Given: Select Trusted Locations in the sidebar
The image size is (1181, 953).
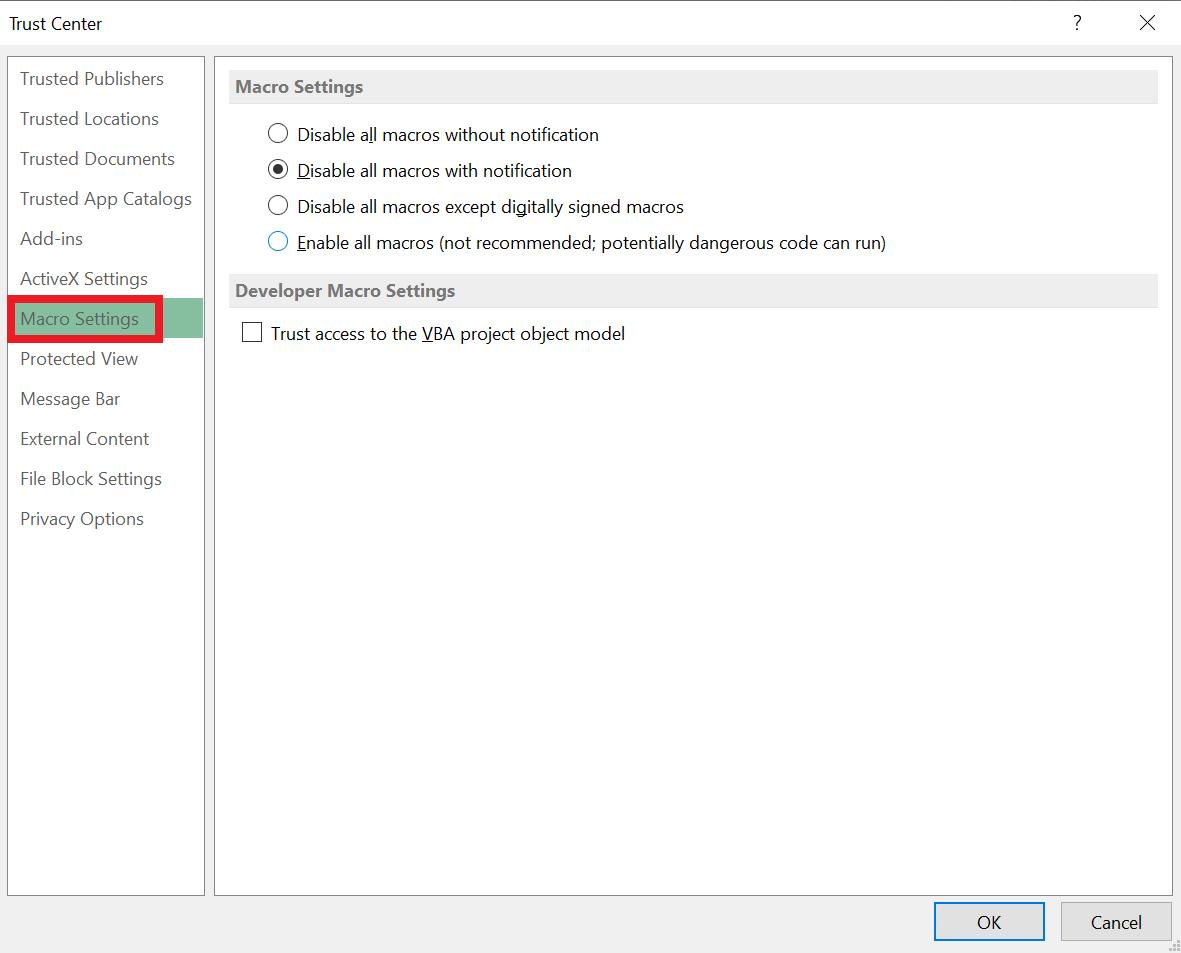Looking at the screenshot, I should pyautogui.click(x=89, y=119).
